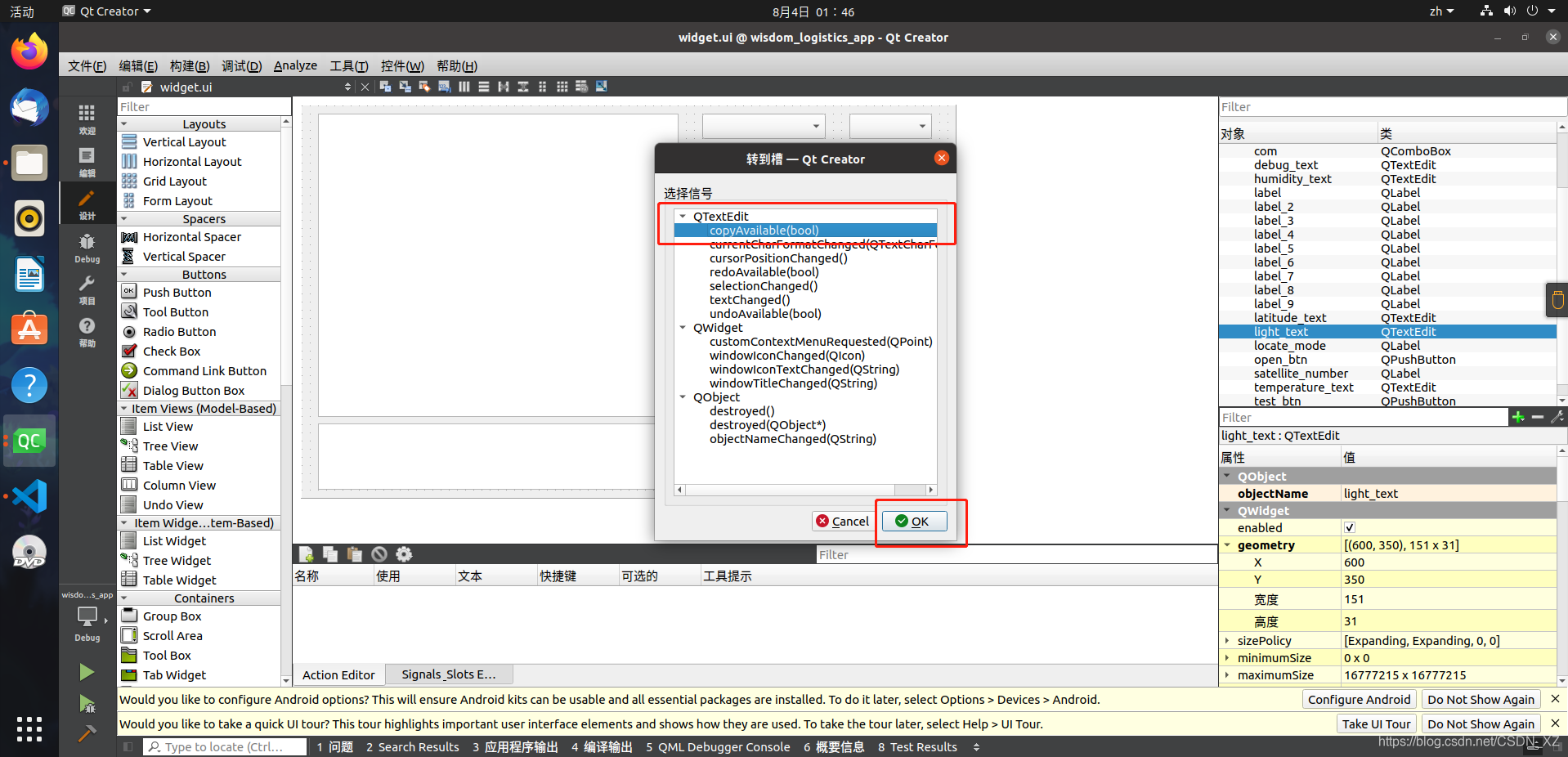
Task: Click the Adjust Size toolbar icon
Action: click(x=601, y=87)
